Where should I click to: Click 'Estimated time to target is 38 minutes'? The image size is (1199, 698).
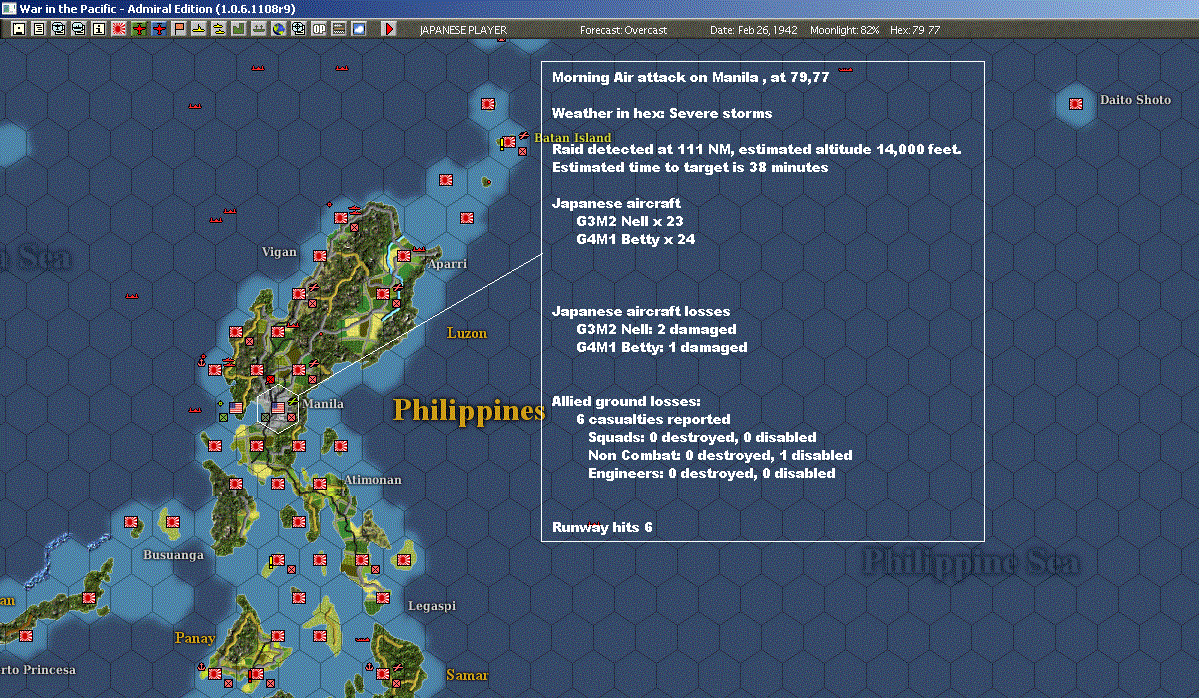(x=690, y=167)
